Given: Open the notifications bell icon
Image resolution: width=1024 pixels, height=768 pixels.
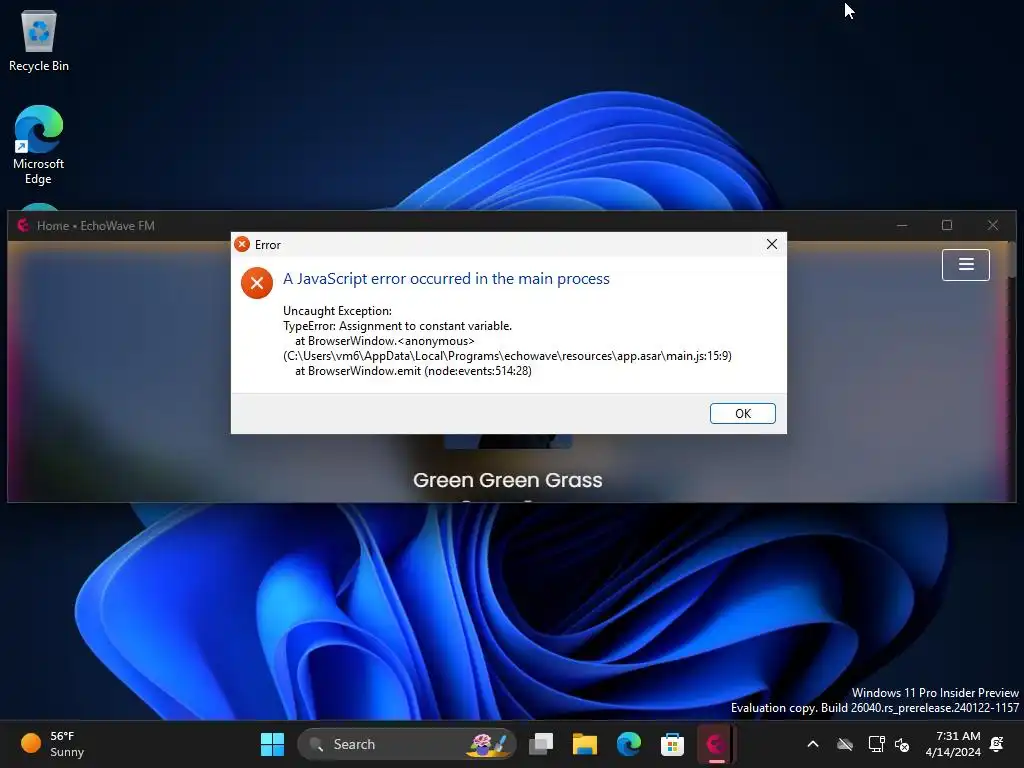Looking at the screenshot, I should tap(997, 744).
